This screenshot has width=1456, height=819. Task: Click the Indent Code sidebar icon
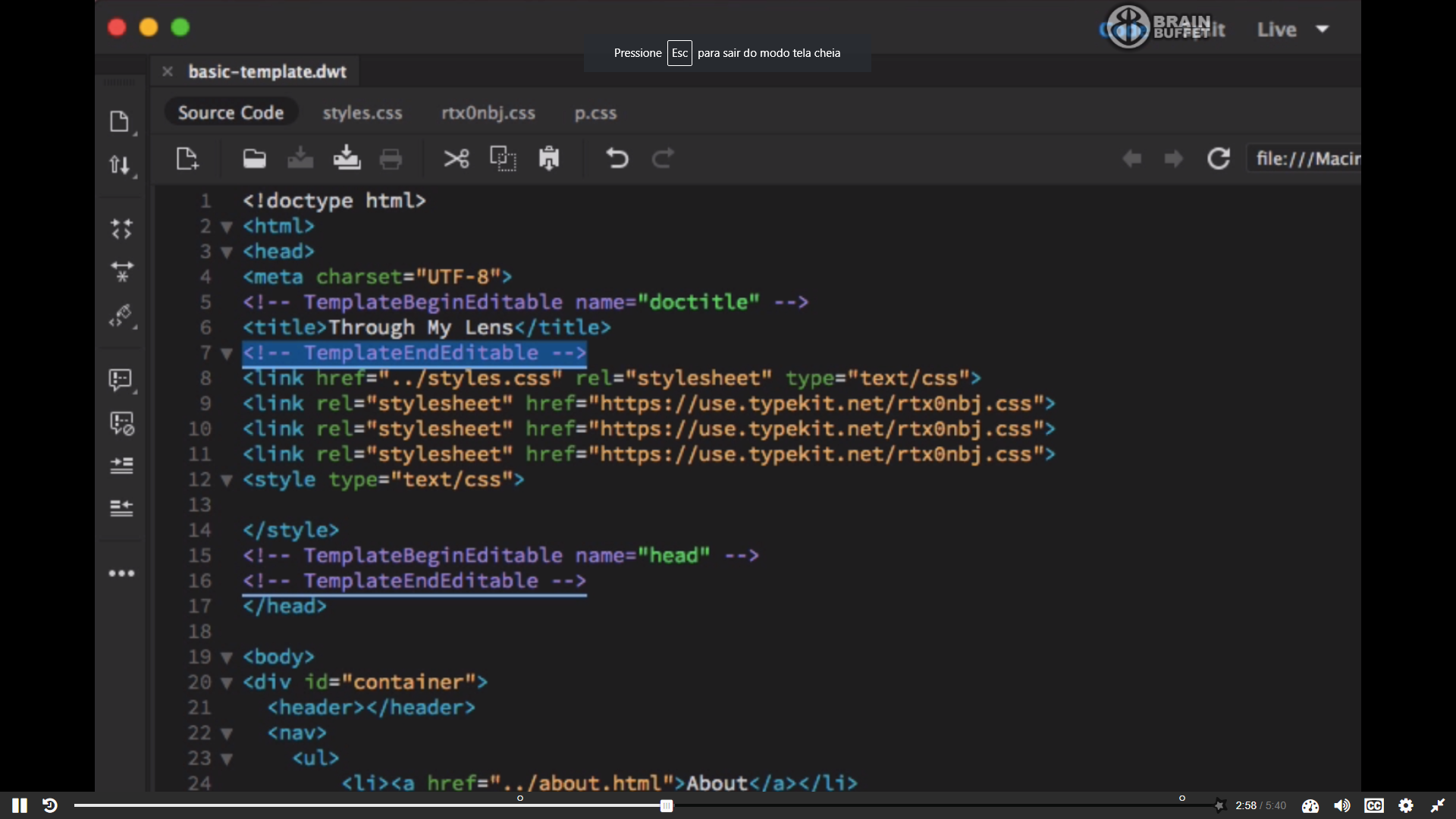(121, 465)
